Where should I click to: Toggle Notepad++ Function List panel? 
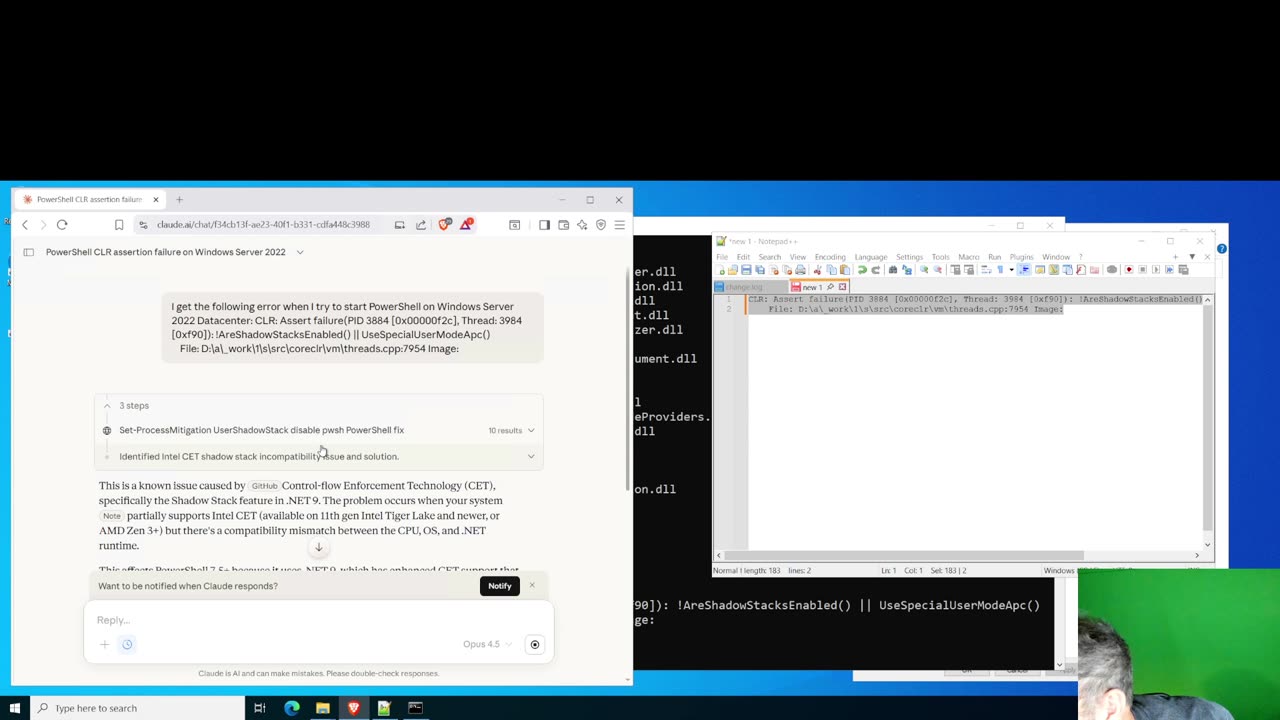point(1081,269)
